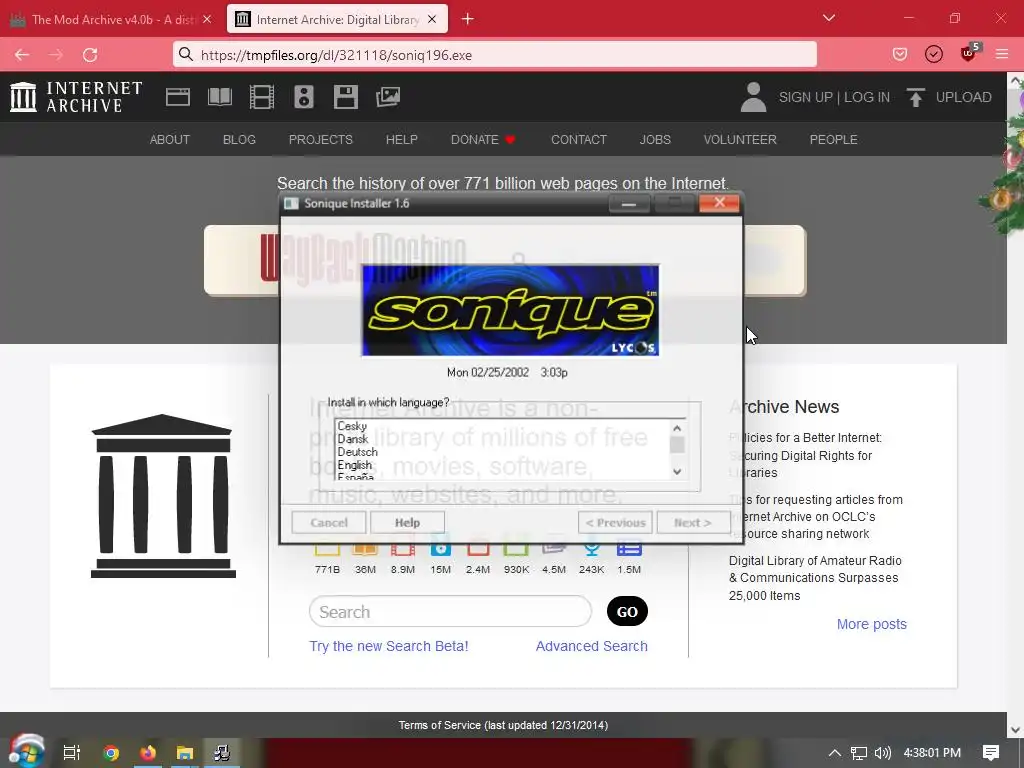Open the JOBS menu item
1024x768 pixels.
[655, 139]
